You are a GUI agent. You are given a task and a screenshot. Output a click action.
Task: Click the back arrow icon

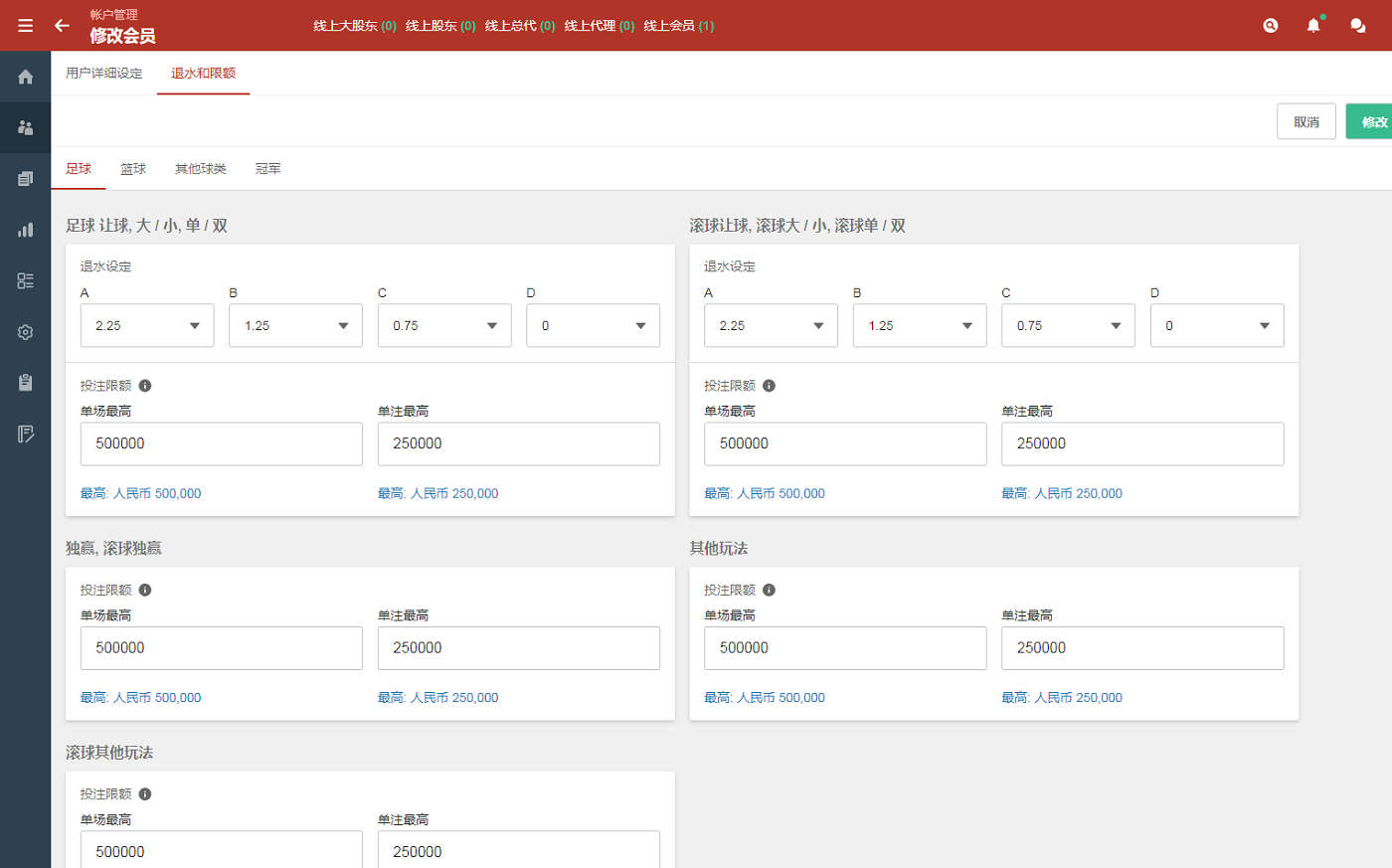click(x=62, y=26)
